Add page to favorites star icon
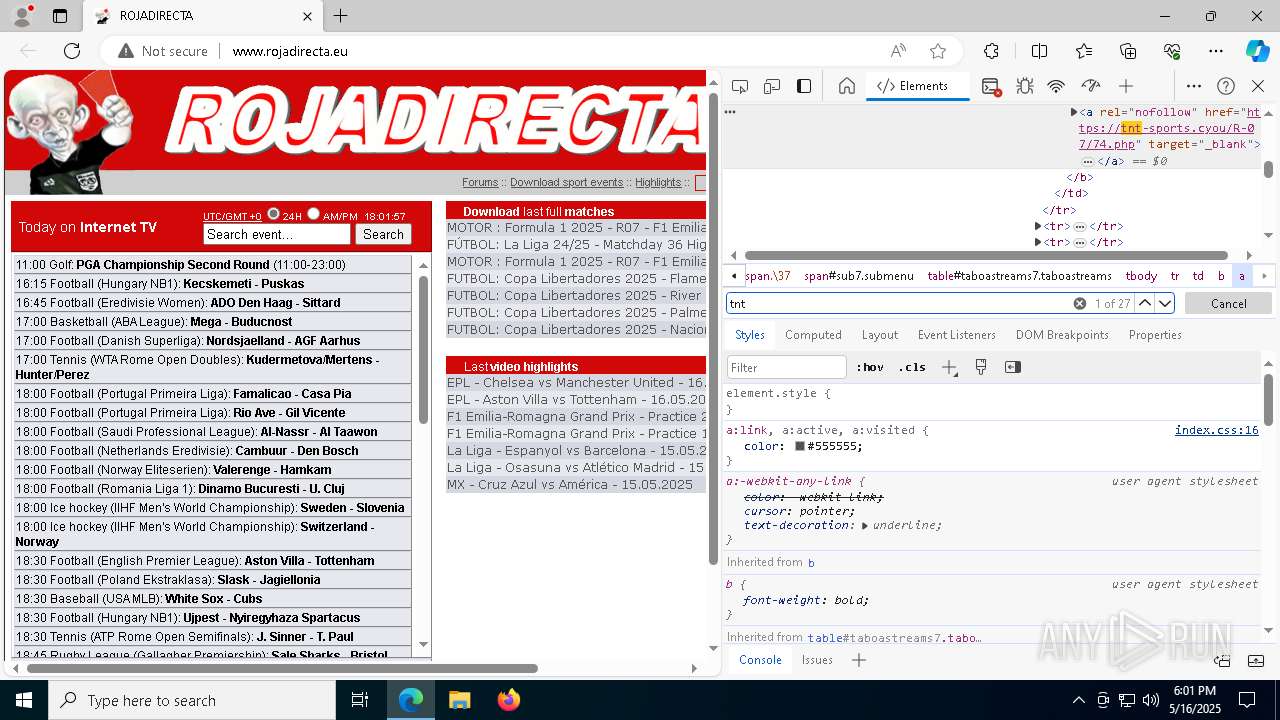 tap(938, 51)
